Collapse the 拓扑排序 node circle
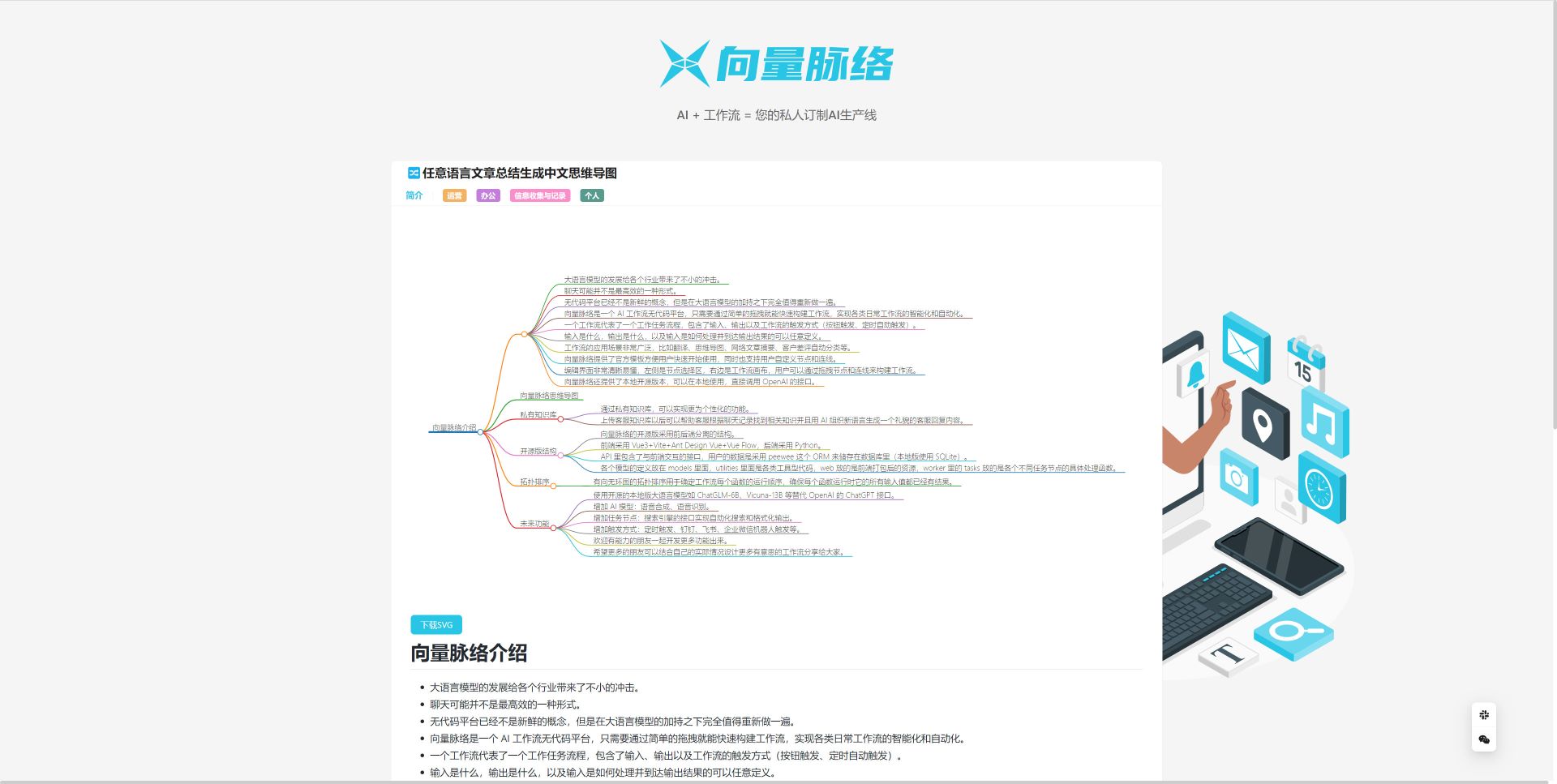Viewport: 1557px width, 784px height. tap(553, 486)
